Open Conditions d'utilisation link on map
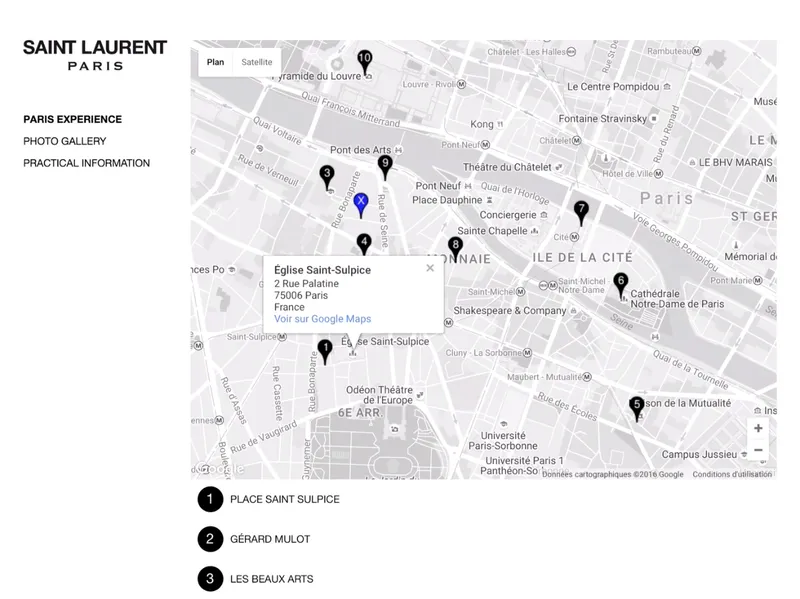 tap(732, 475)
